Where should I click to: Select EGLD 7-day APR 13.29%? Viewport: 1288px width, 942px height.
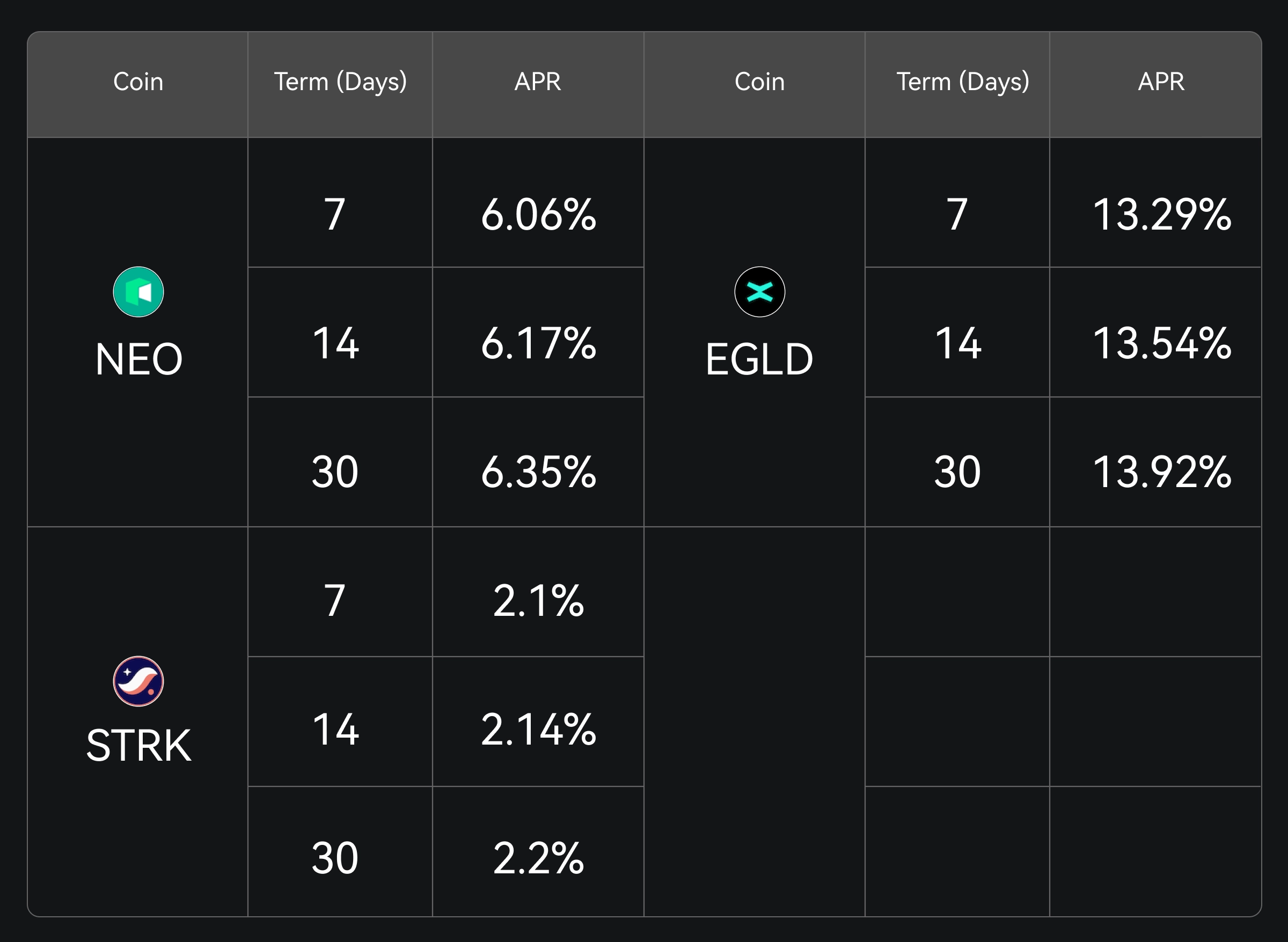[1161, 215]
